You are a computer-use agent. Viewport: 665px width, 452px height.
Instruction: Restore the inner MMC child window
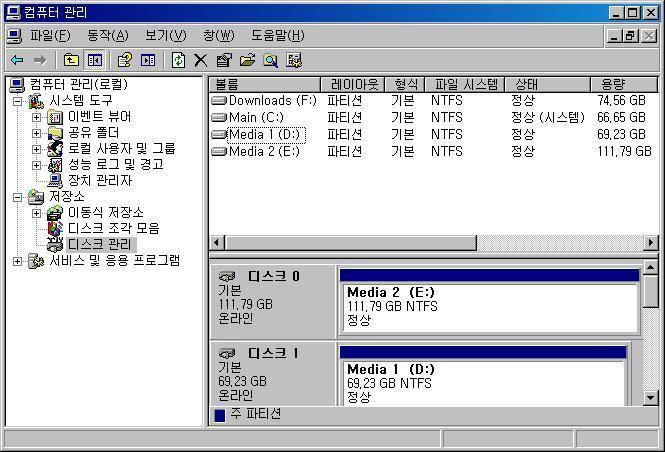[x=630, y=36]
